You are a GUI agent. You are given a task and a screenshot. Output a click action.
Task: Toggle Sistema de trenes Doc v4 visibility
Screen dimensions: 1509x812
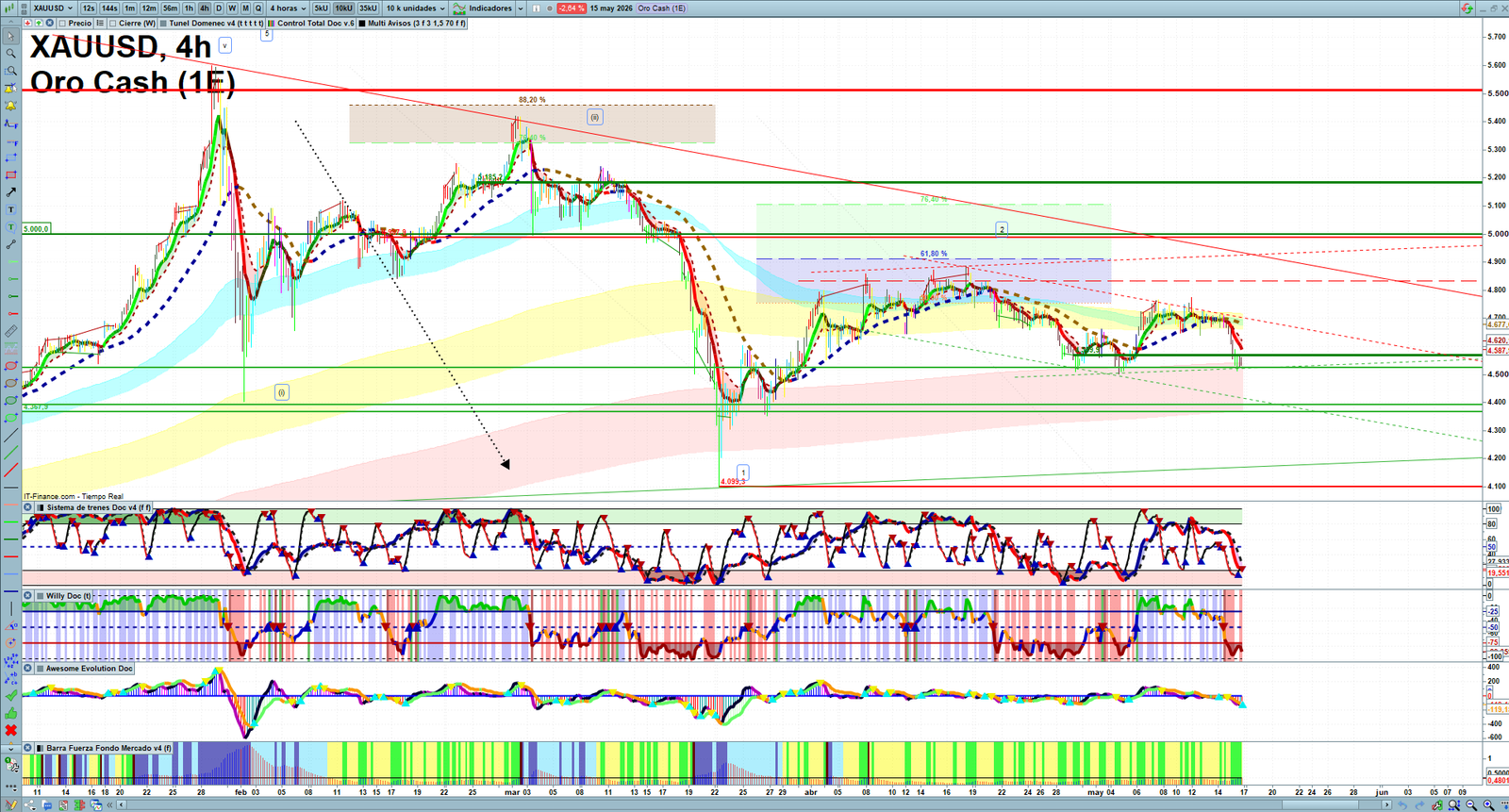(41, 507)
